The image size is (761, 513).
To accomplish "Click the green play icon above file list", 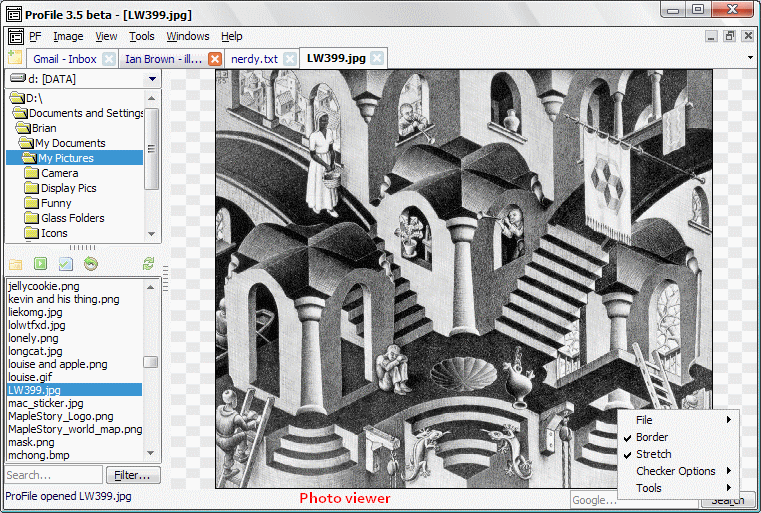I will click(x=41, y=264).
